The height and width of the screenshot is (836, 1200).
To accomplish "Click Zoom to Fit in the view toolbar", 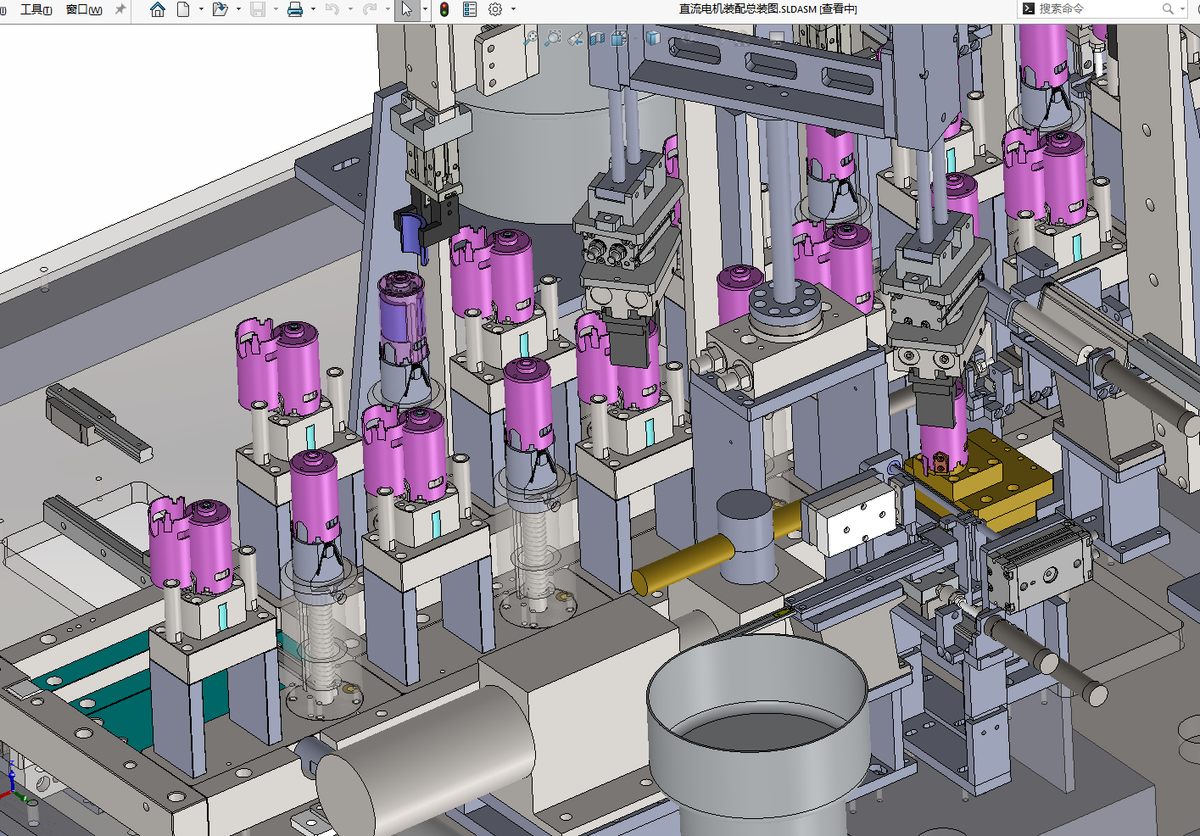I will [x=531, y=38].
